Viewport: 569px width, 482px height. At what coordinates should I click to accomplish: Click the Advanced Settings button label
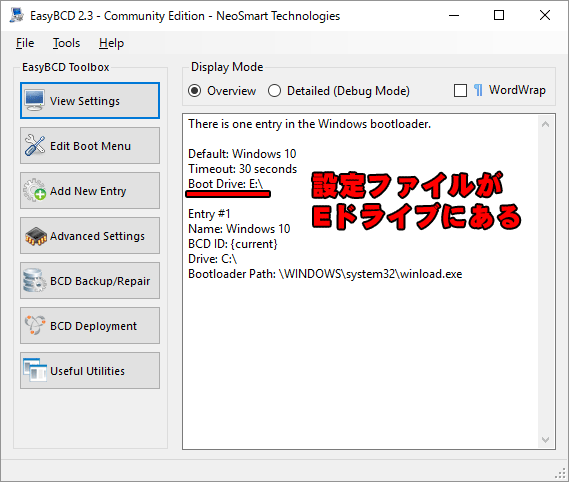point(97,236)
